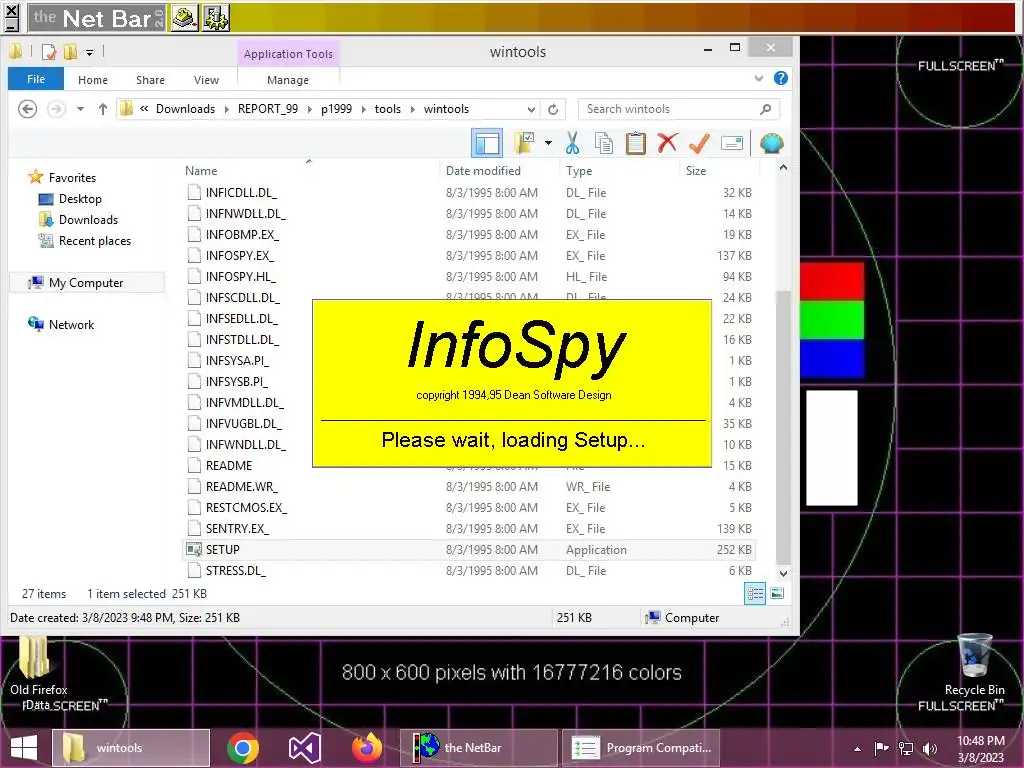The image size is (1024, 768).
Task: Click the Cut scissors icon
Action: click(x=572, y=143)
